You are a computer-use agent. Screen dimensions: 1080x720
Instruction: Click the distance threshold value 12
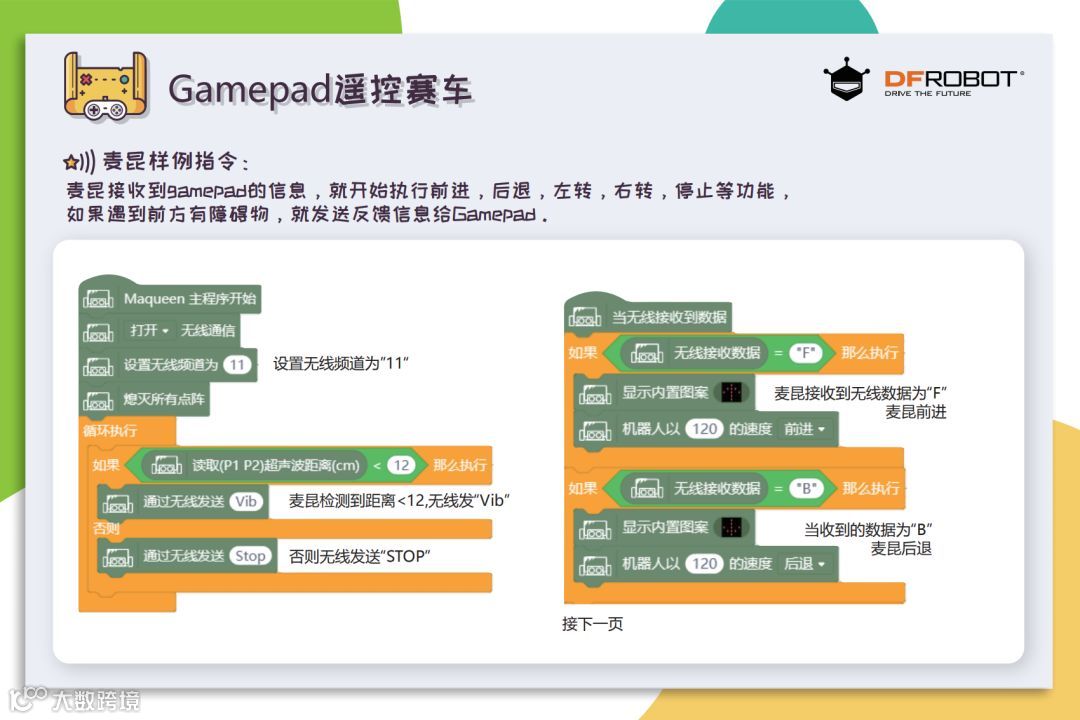pyautogui.click(x=401, y=465)
